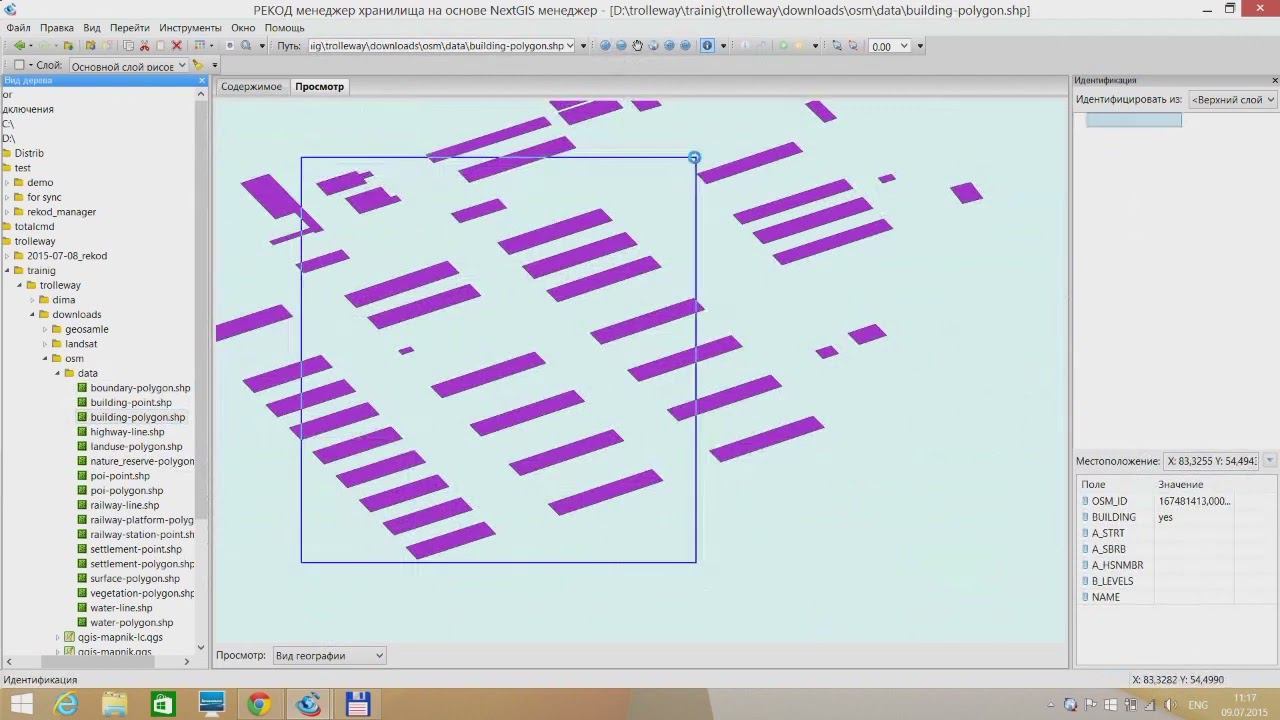1280x720 pixels.
Task: Open Google Chrome from the taskbar
Action: click(259, 704)
